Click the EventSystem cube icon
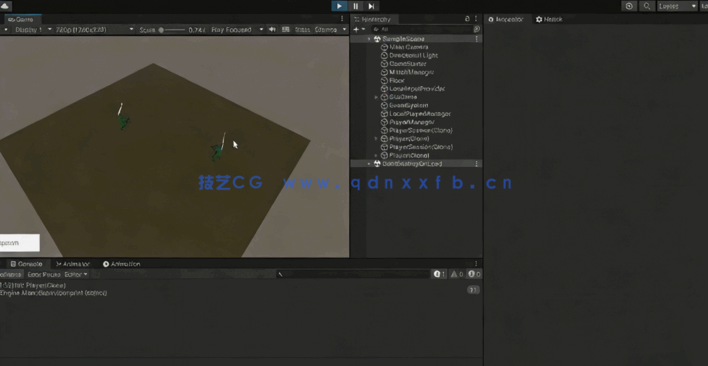The height and width of the screenshot is (366, 708). [x=384, y=106]
